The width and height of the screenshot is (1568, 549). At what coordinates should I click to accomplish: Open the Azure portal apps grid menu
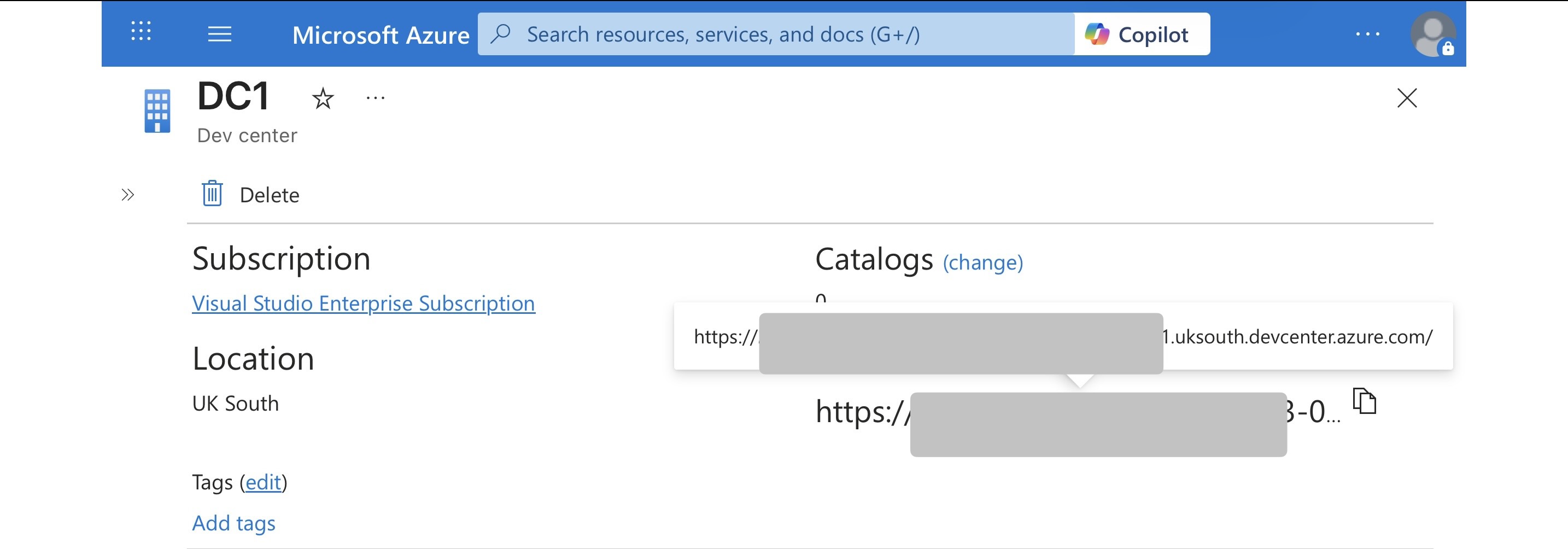pos(141,31)
